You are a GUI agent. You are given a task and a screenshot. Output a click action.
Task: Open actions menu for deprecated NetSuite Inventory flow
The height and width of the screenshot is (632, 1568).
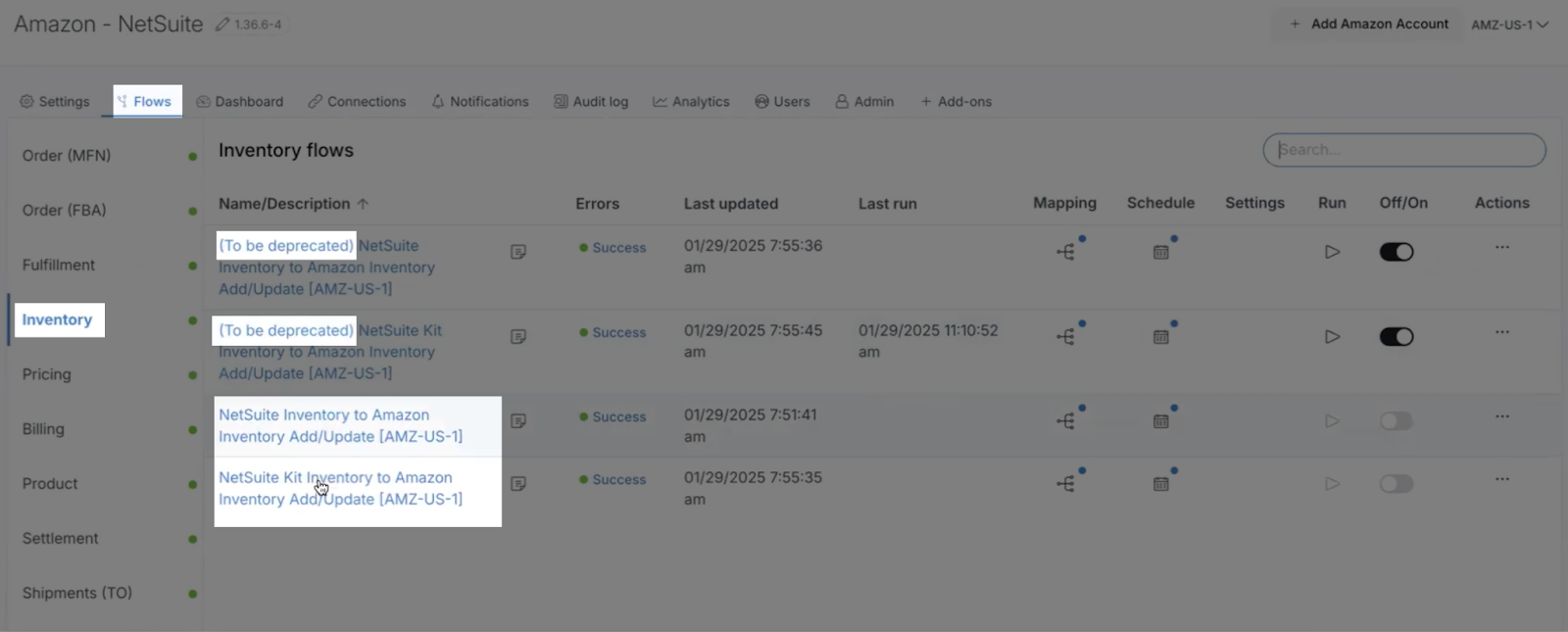tap(1502, 247)
